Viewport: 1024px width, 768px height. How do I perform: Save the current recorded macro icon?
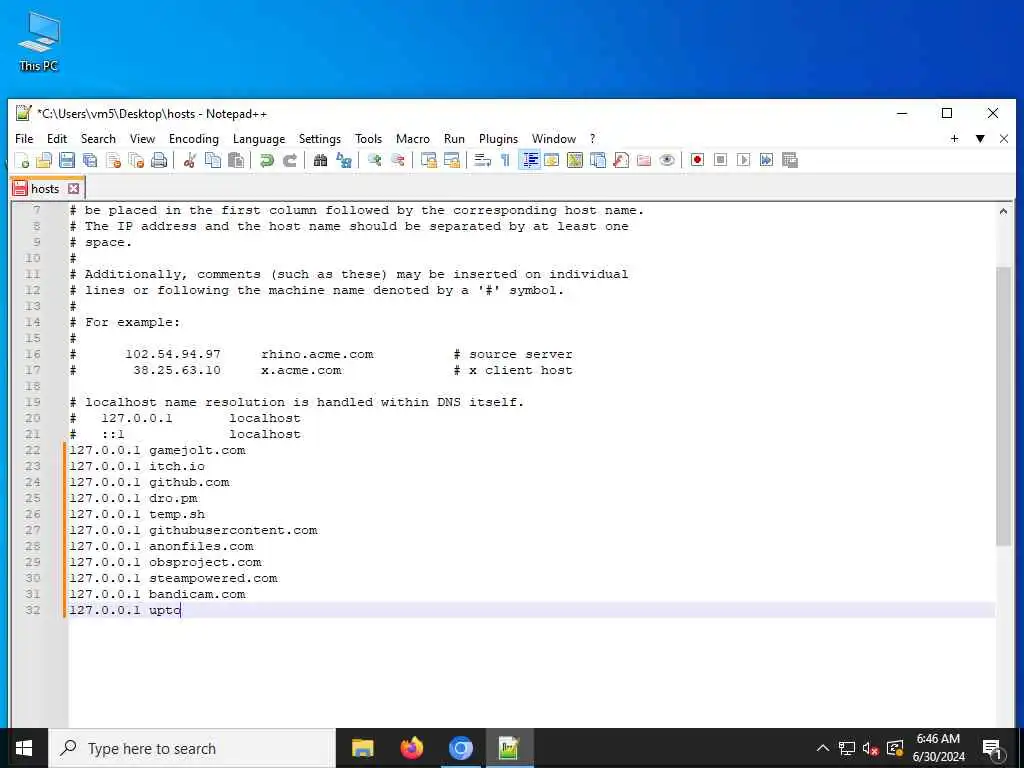click(x=790, y=160)
